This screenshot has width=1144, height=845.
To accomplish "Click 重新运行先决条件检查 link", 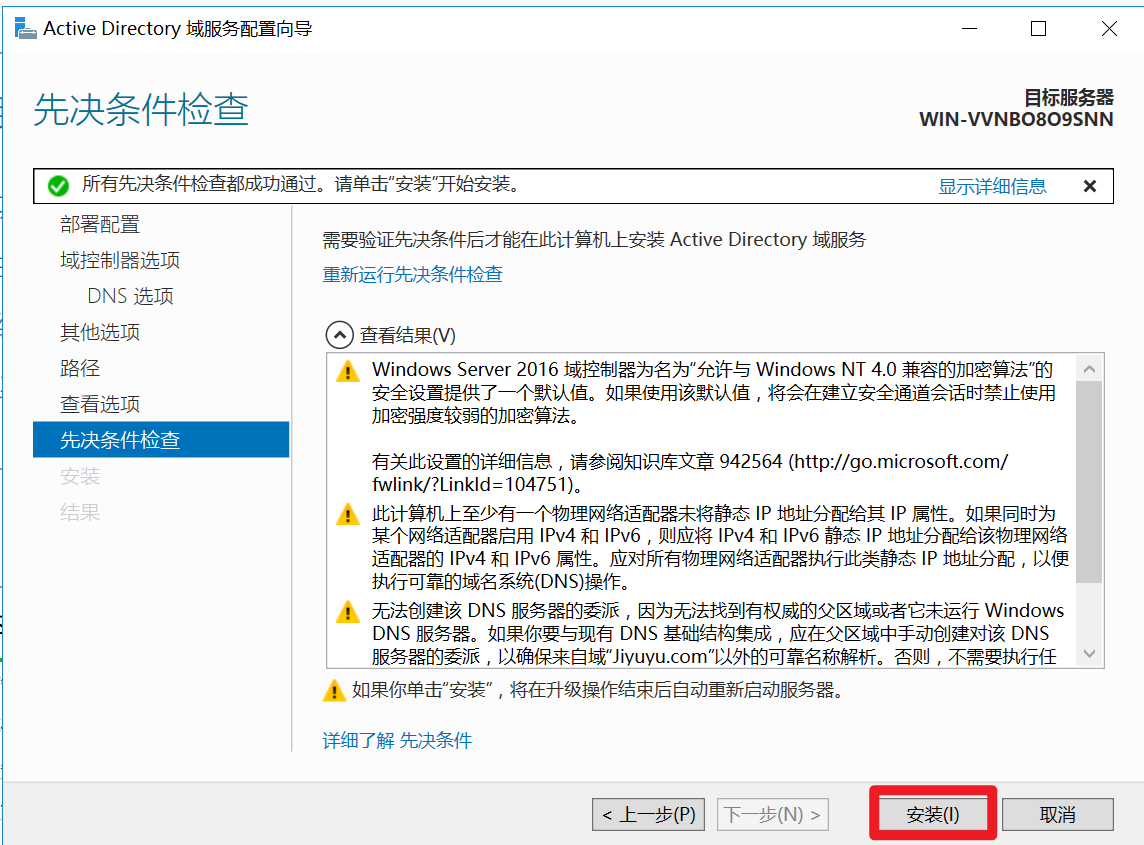I will [x=412, y=274].
